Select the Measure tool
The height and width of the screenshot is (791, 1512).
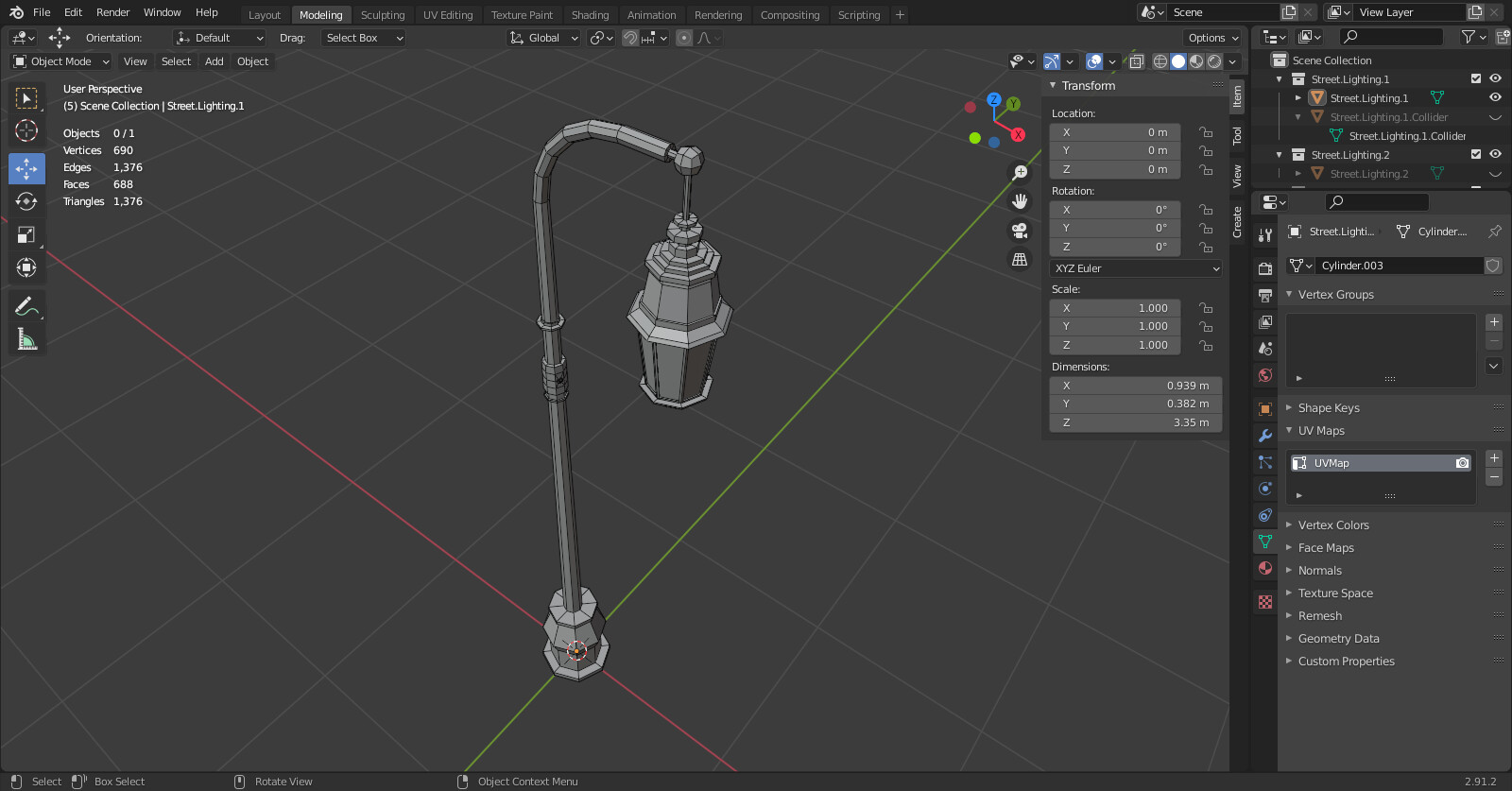pyautogui.click(x=26, y=338)
